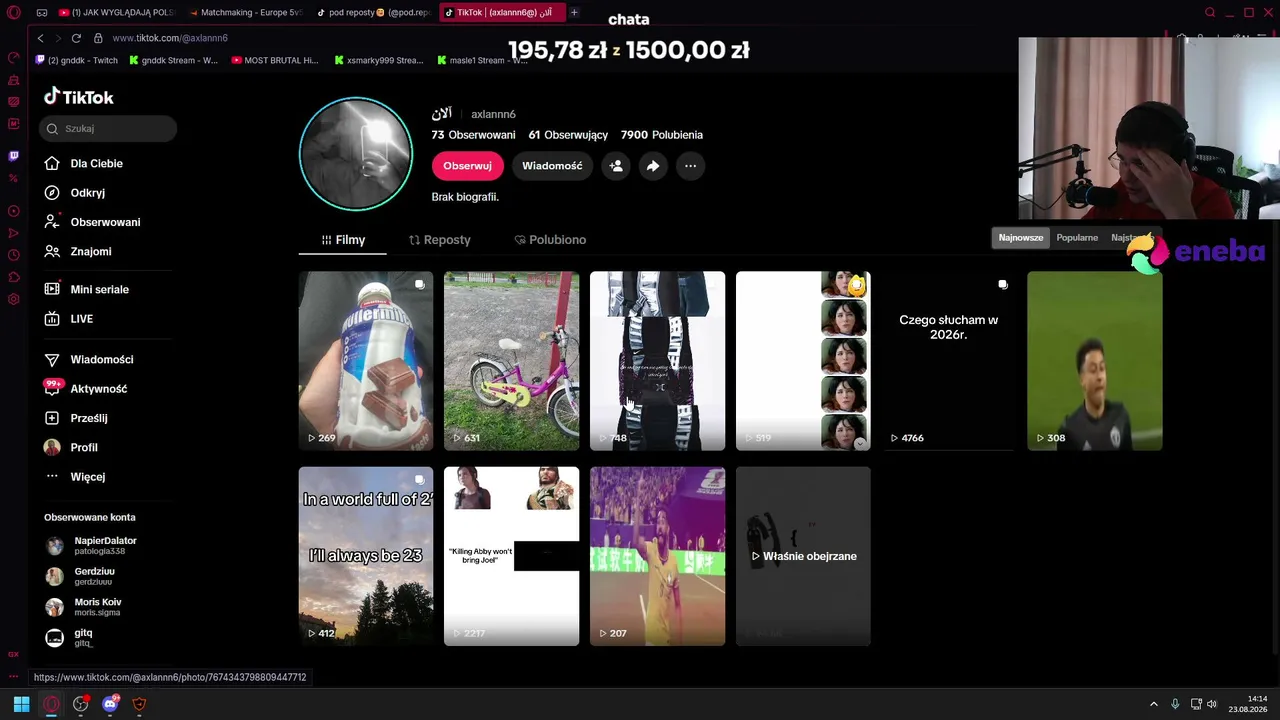Open the 'MOST BRUTAL' YouTube bookmark
This screenshot has width=1280, height=720.
[x=275, y=60]
